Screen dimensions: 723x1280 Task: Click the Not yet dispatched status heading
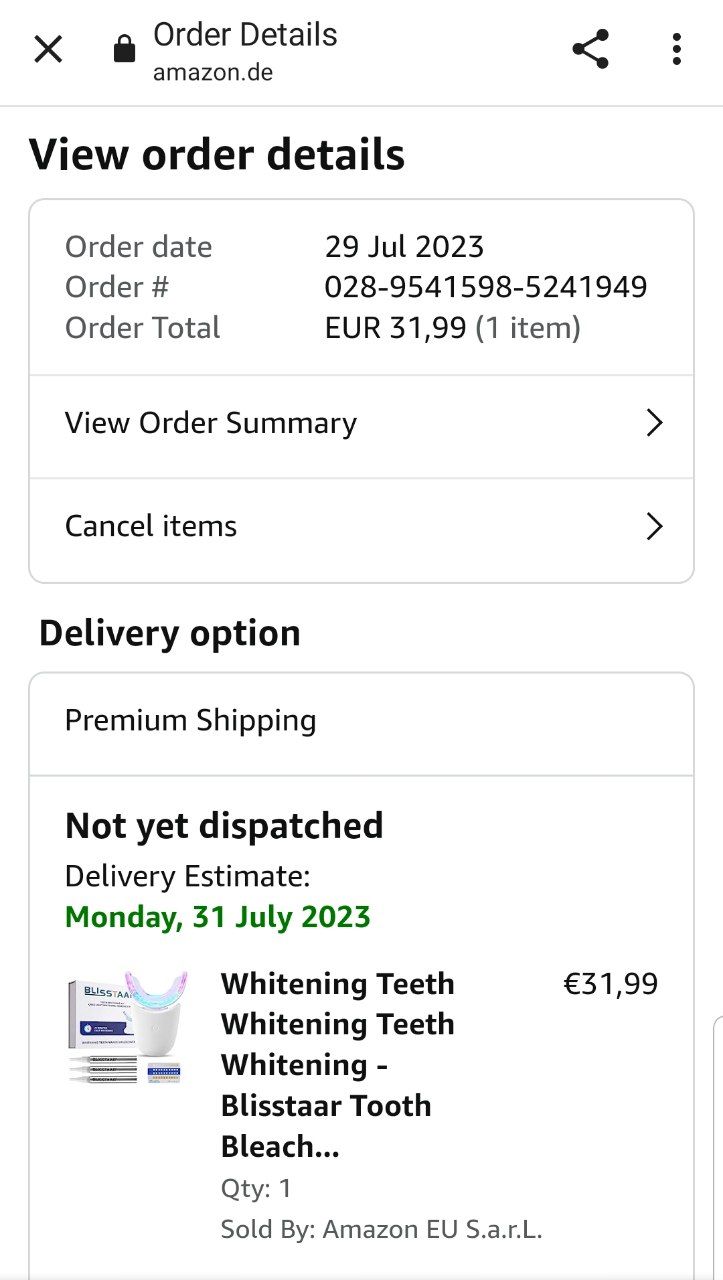coord(224,826)
